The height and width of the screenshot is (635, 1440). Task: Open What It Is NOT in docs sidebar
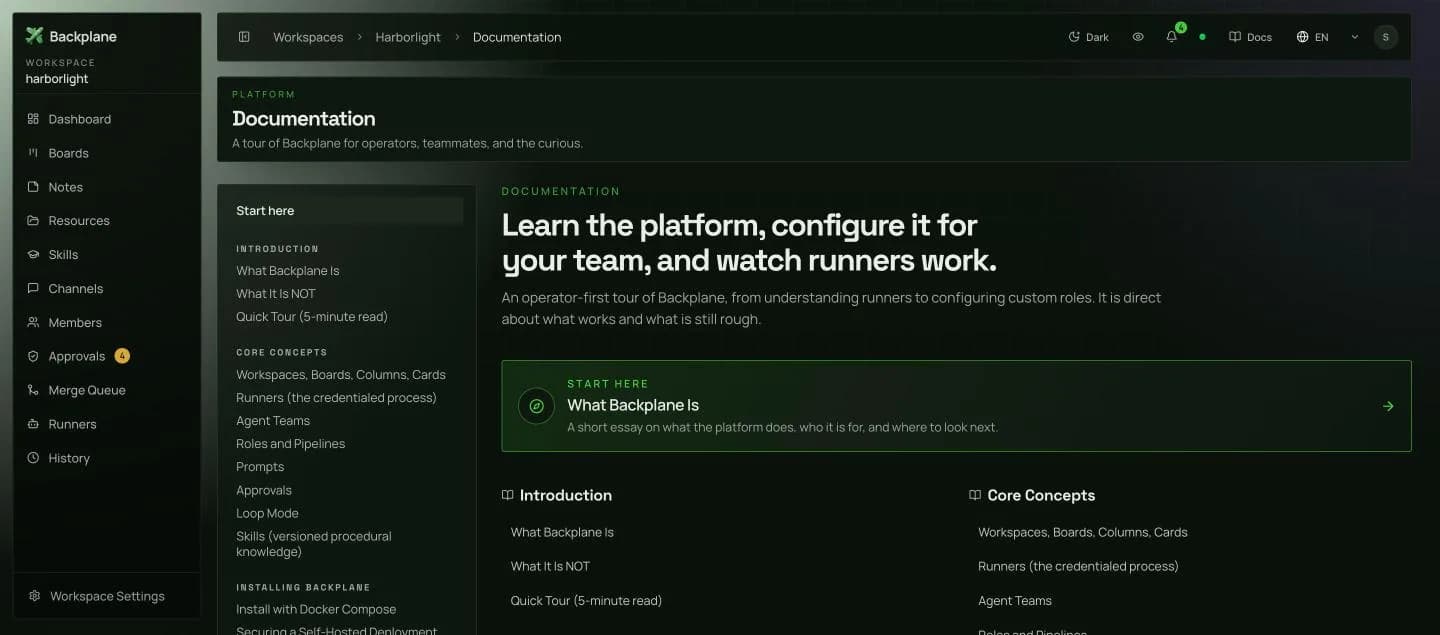click(x=276, y=294)
